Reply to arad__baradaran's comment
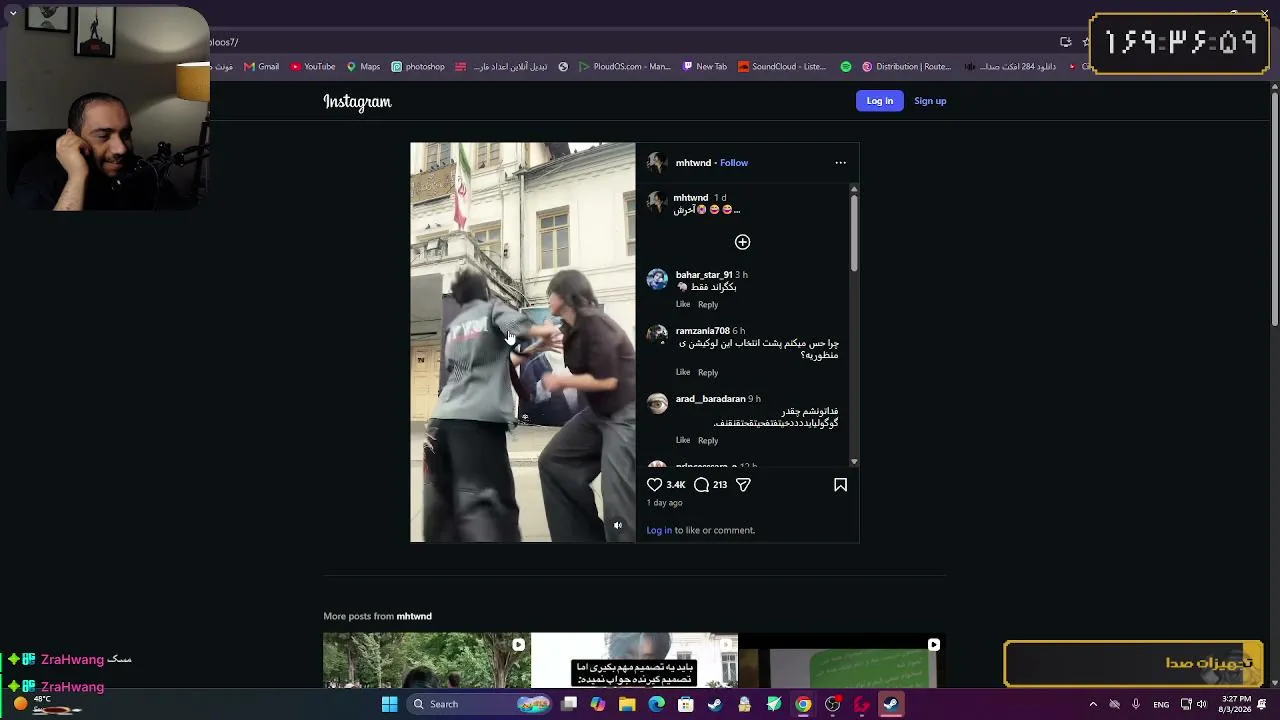This screenshot has height=720, width=1280. pos(708,440)
